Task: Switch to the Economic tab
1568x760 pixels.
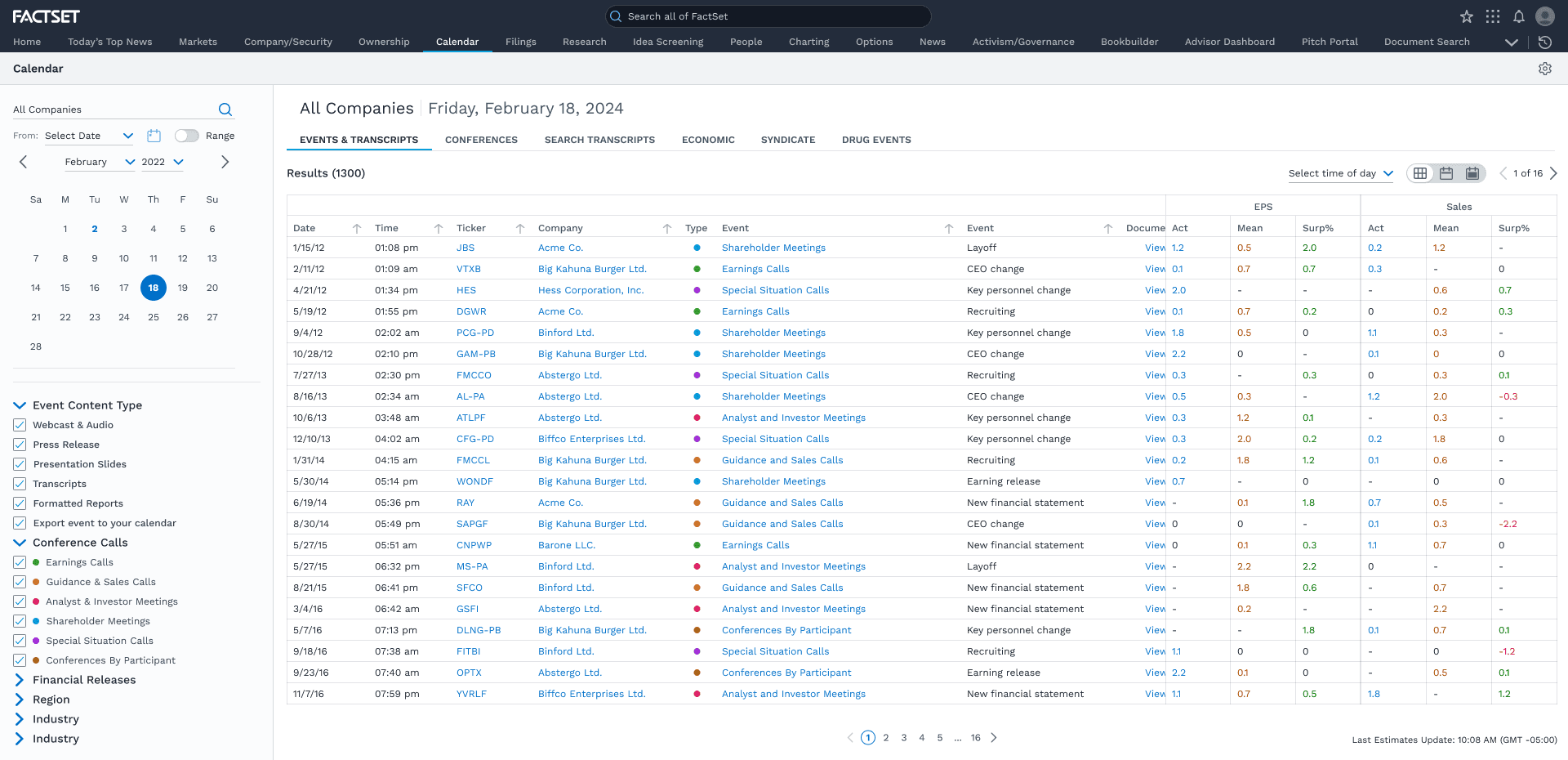Action: coord(708,140)
